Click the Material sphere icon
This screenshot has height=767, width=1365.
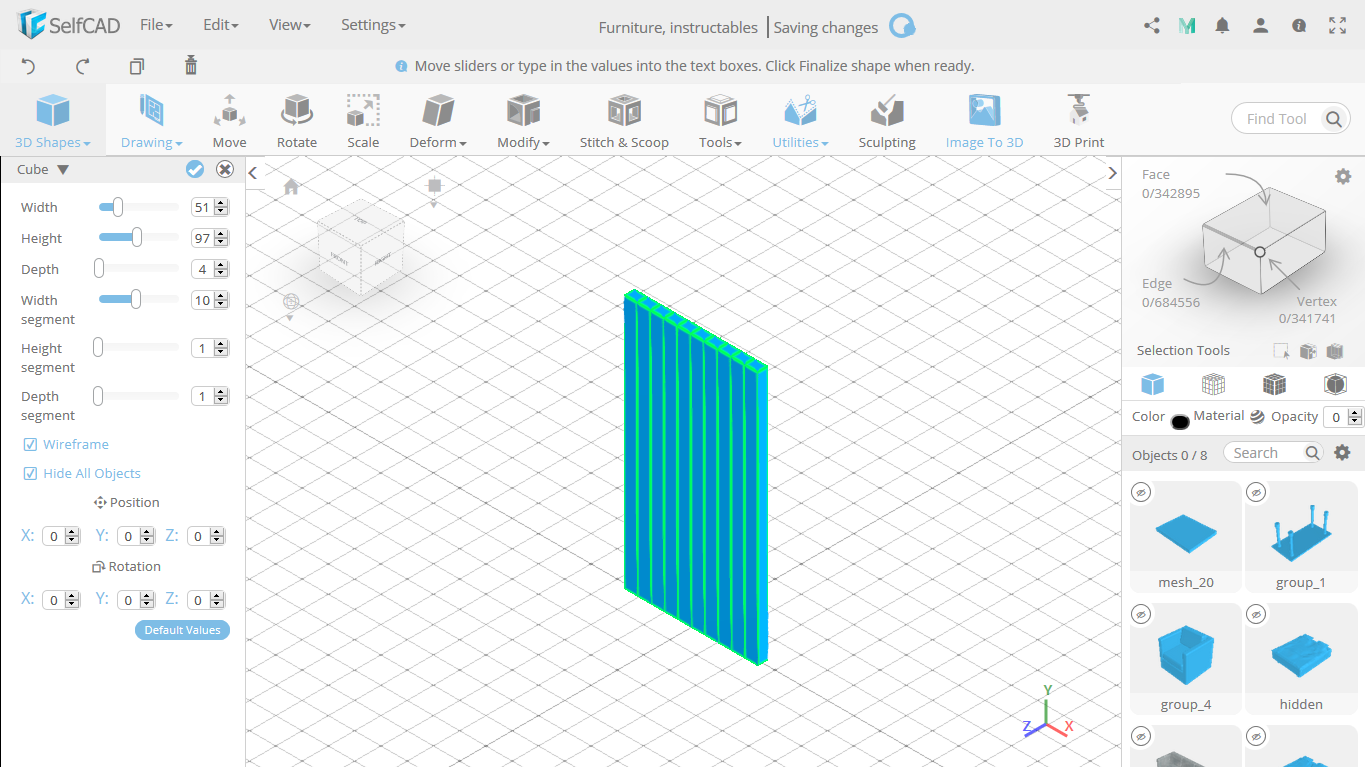click(x=1257, y=417)
